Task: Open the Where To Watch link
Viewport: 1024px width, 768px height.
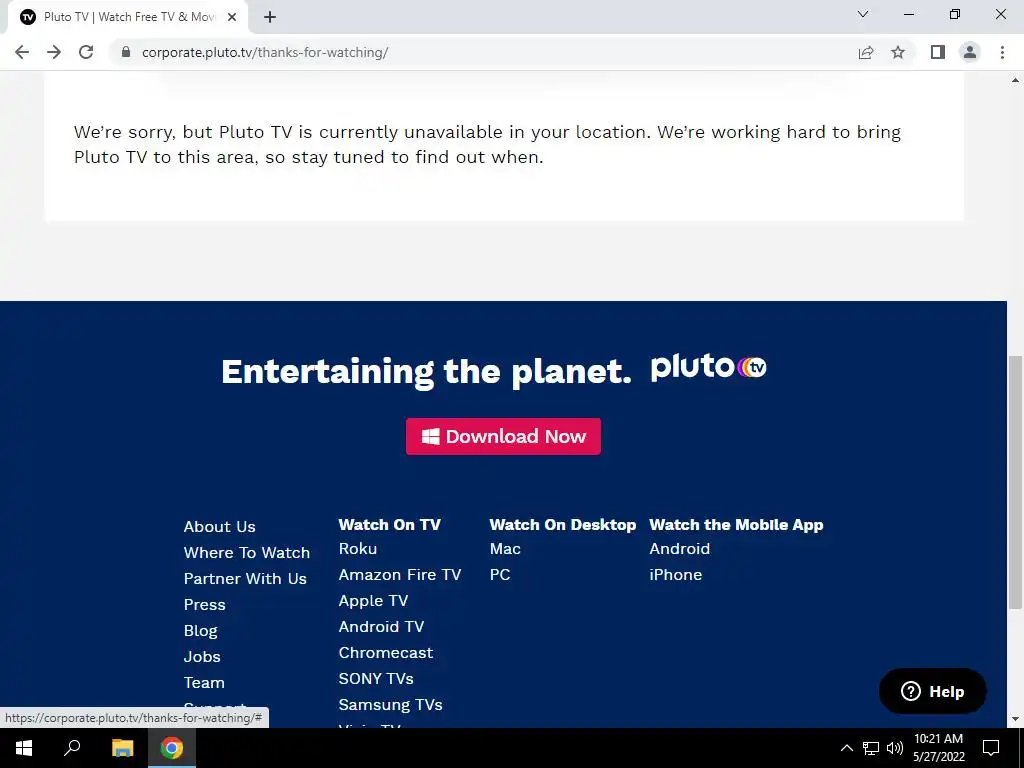Action: (247, 552)
